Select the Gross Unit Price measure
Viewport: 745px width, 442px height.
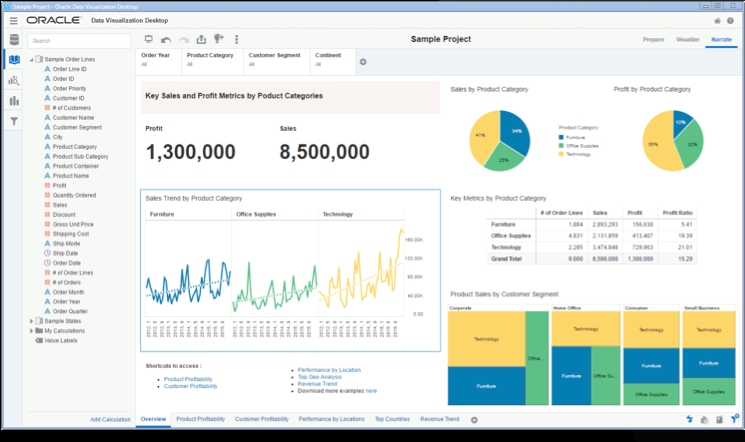(x=73, y=224)
